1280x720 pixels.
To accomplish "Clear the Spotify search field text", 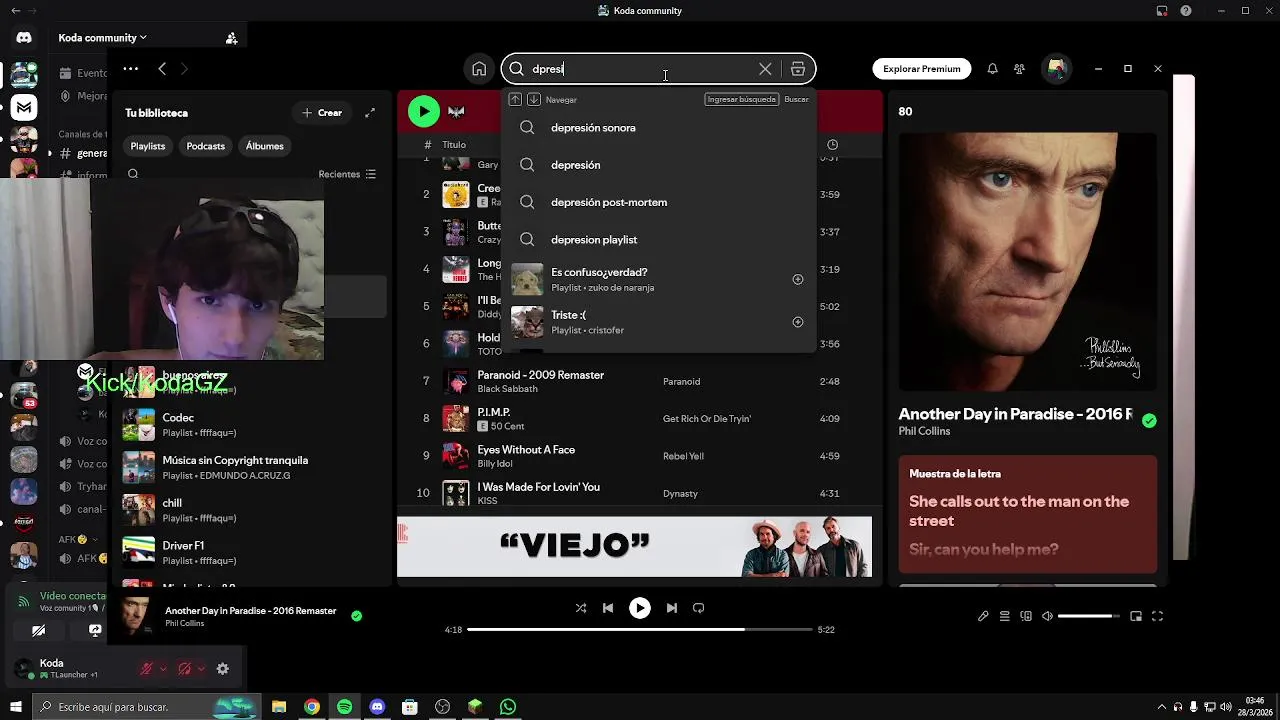I will [765, 69].
